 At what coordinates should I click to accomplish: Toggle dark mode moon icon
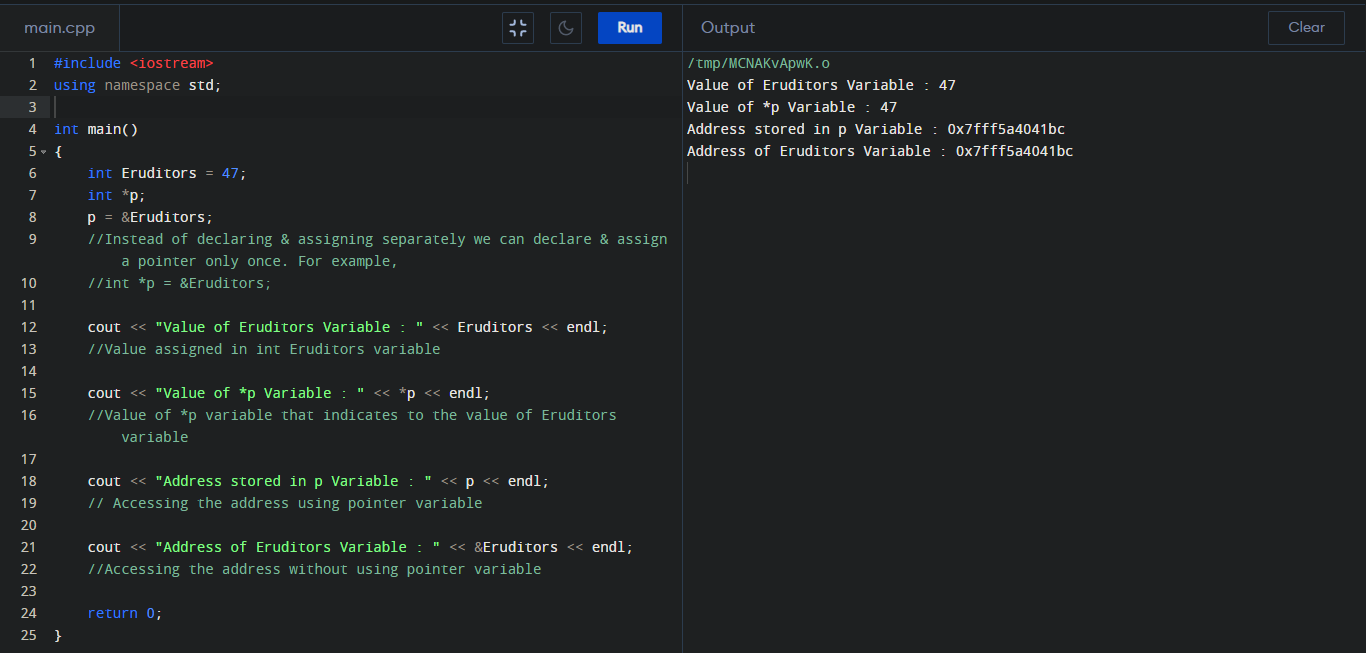coord(566,28)
